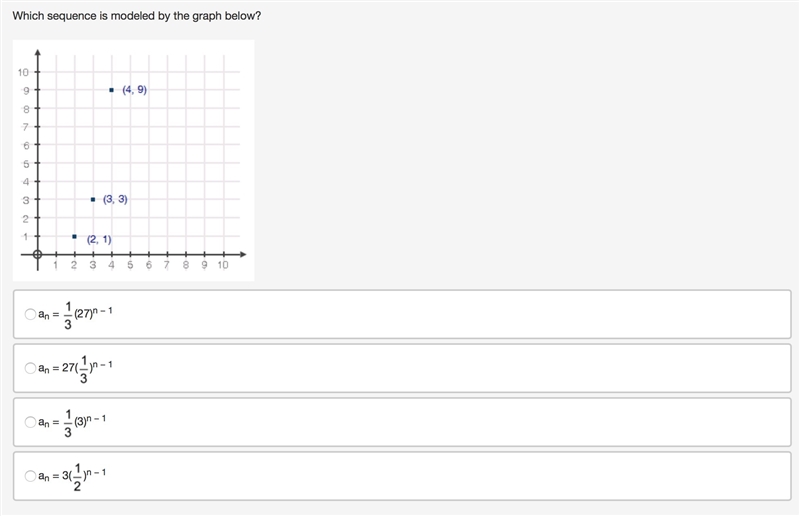
Task: Click the x-axis label 10
Action: tap(222, 265)
